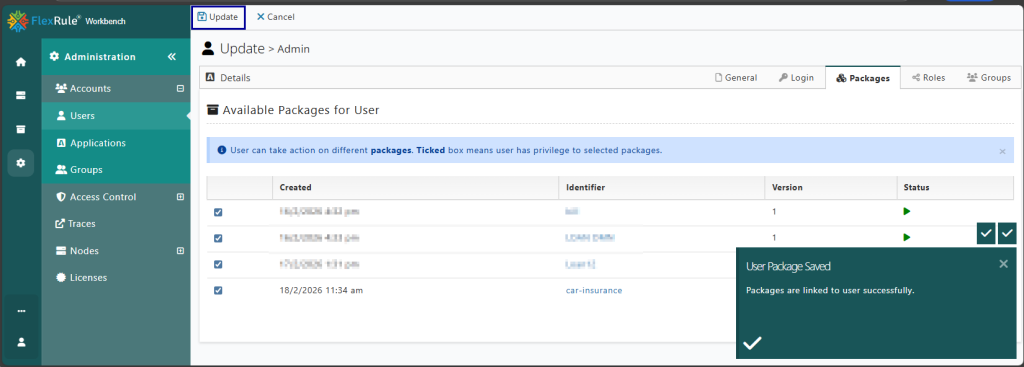This screenshot has height=367, width=1024.
Task: Switch to the Roles tab
Action: click(929, 78)
